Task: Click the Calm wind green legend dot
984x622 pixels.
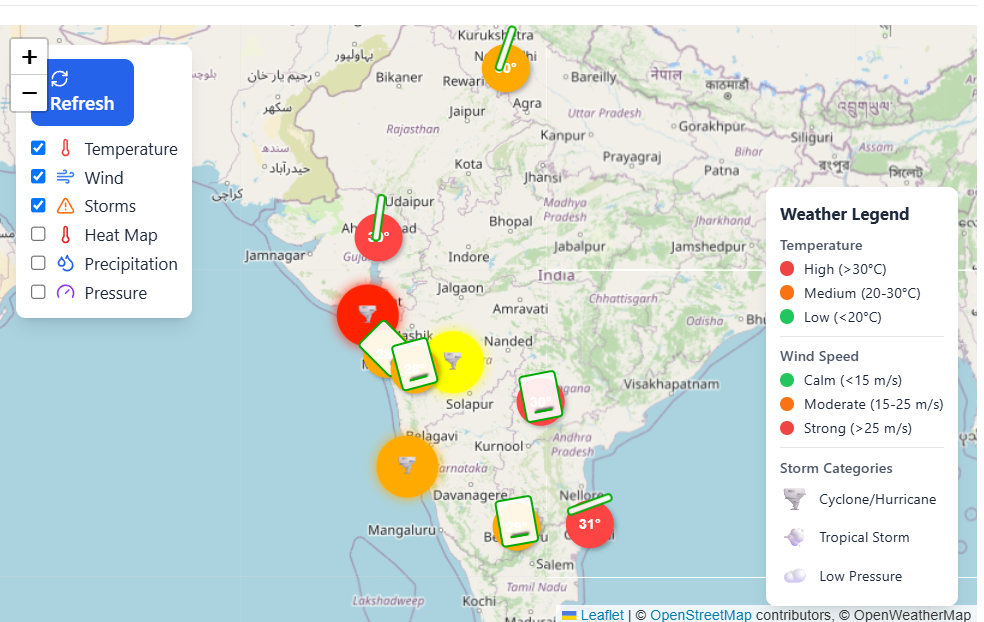Action: coord(787,380)
